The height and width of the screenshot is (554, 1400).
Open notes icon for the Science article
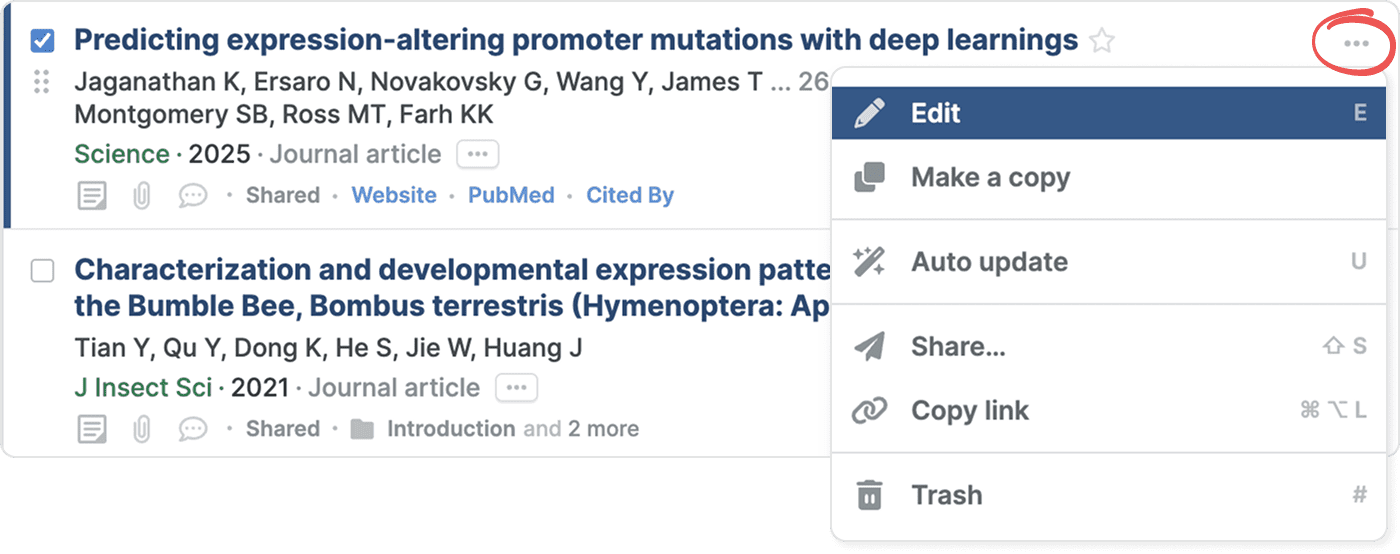tap(92, 196)
